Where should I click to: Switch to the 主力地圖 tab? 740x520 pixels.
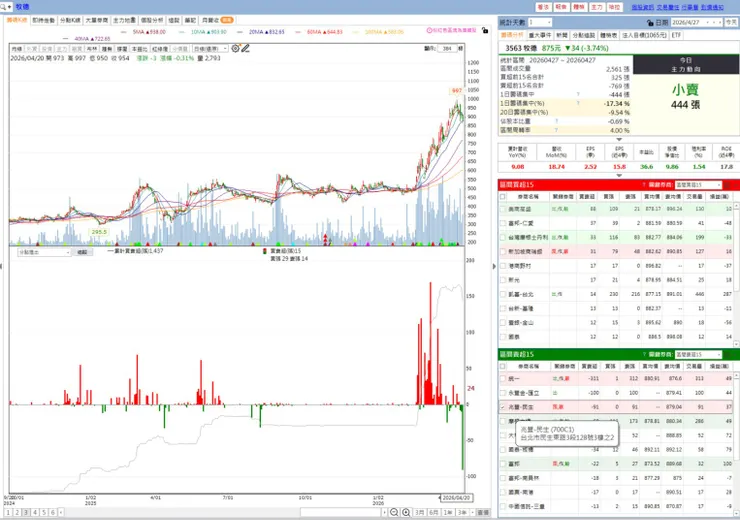coord(125,20)
